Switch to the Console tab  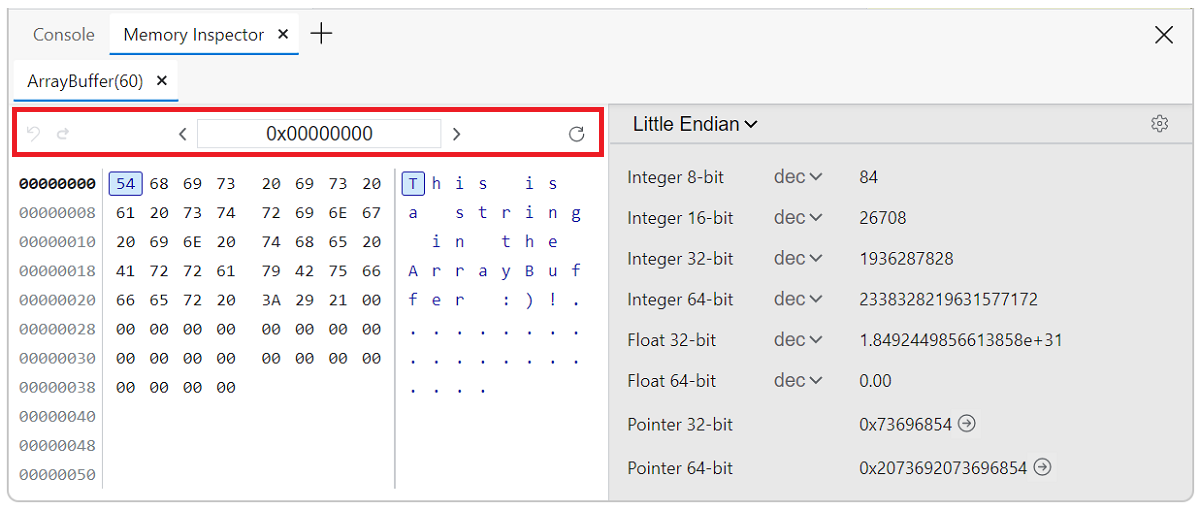coord(64,34)
